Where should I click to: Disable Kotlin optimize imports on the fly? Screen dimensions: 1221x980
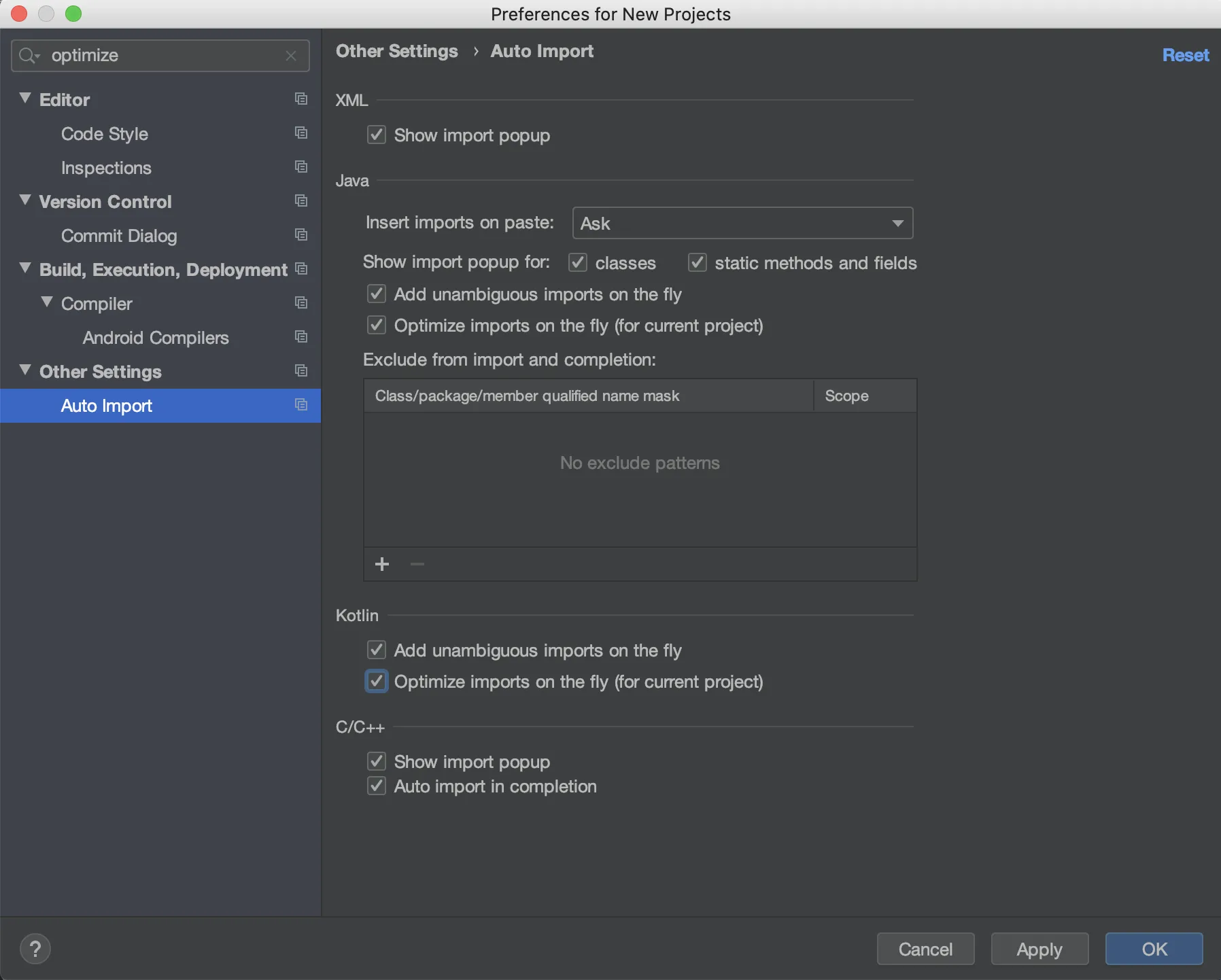(377, 682)
